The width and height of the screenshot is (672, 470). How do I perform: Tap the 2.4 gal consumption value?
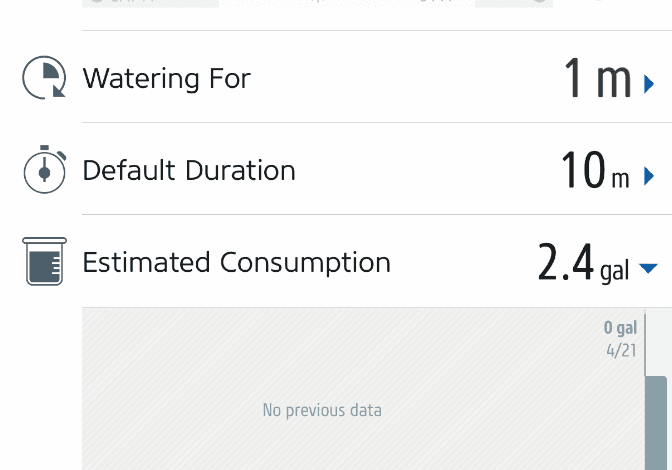583,262
